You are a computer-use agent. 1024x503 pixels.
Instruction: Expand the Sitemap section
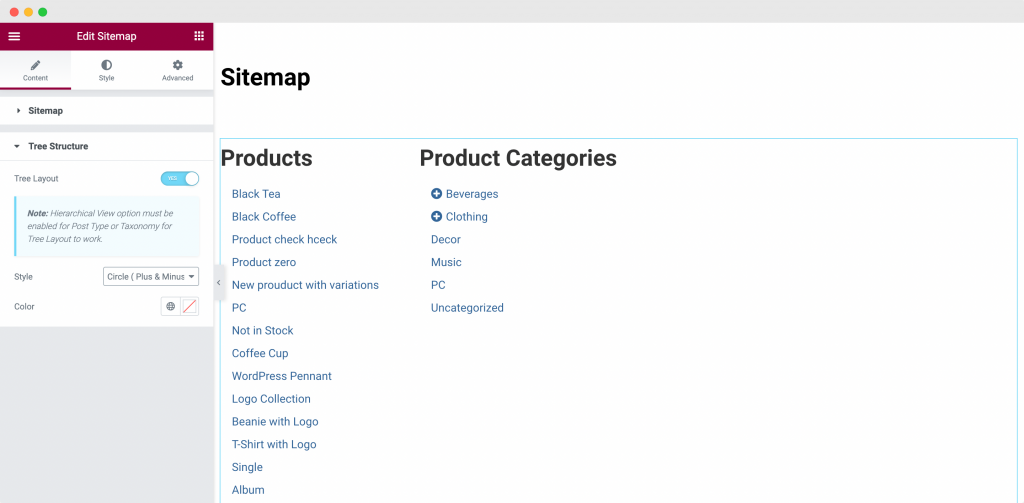[106, 111]
